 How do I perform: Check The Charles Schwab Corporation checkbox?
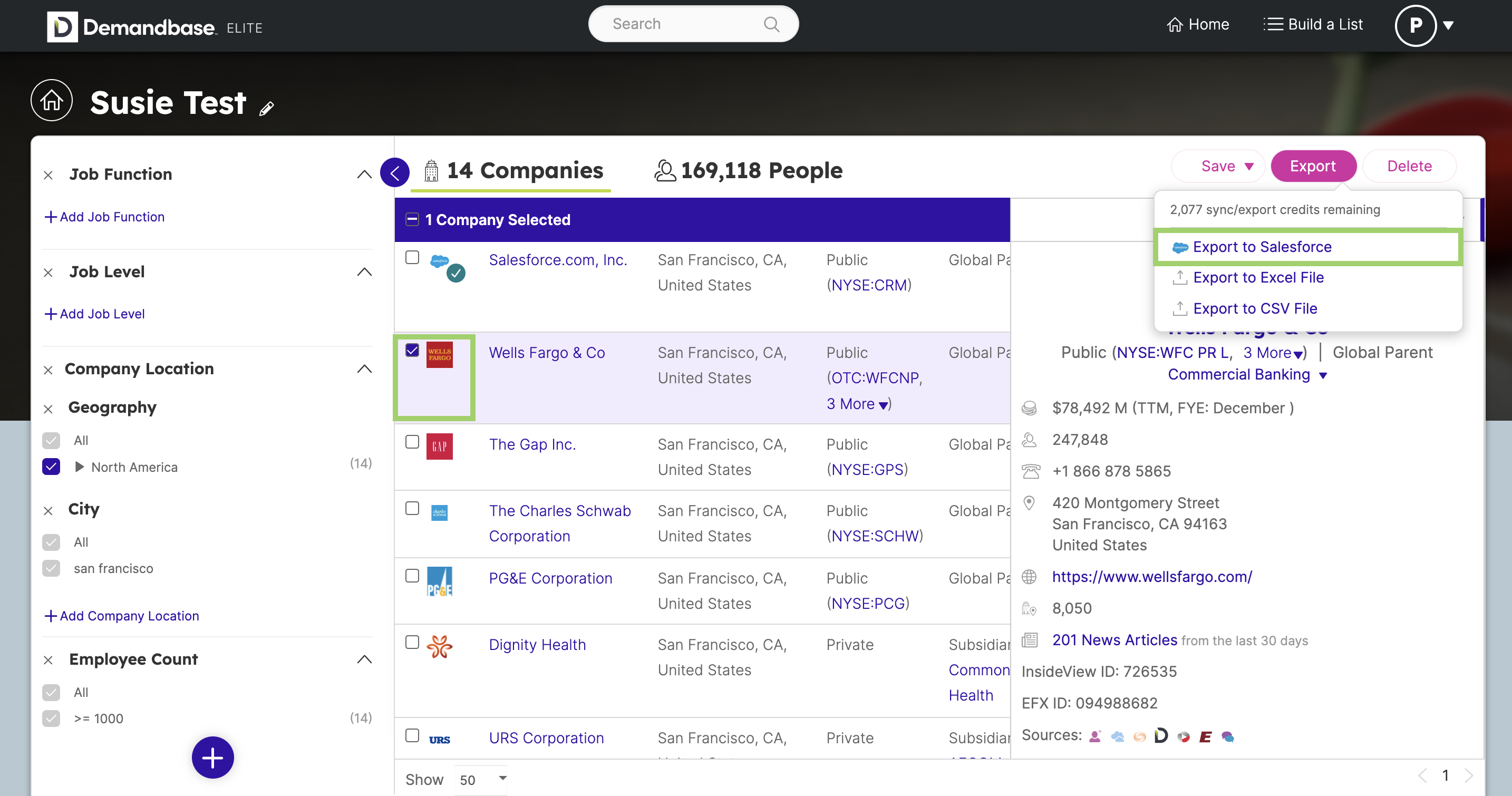click(x=412, y=508)
